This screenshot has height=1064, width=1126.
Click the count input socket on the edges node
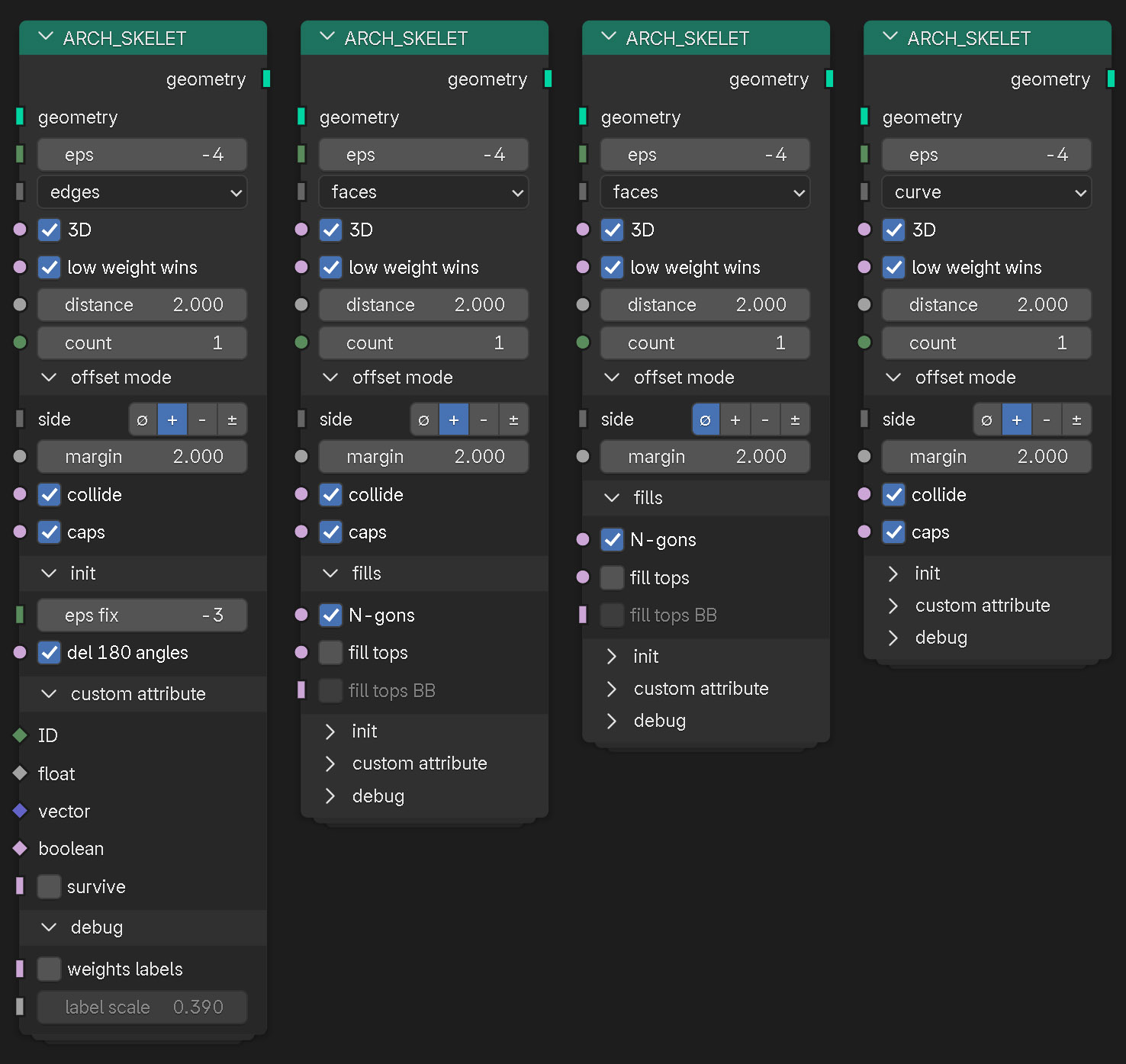(20, 342)
